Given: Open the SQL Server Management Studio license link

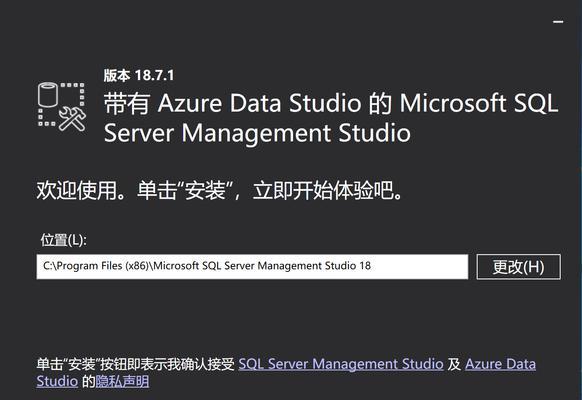Looking at the screenshot, I should [341, 364].
